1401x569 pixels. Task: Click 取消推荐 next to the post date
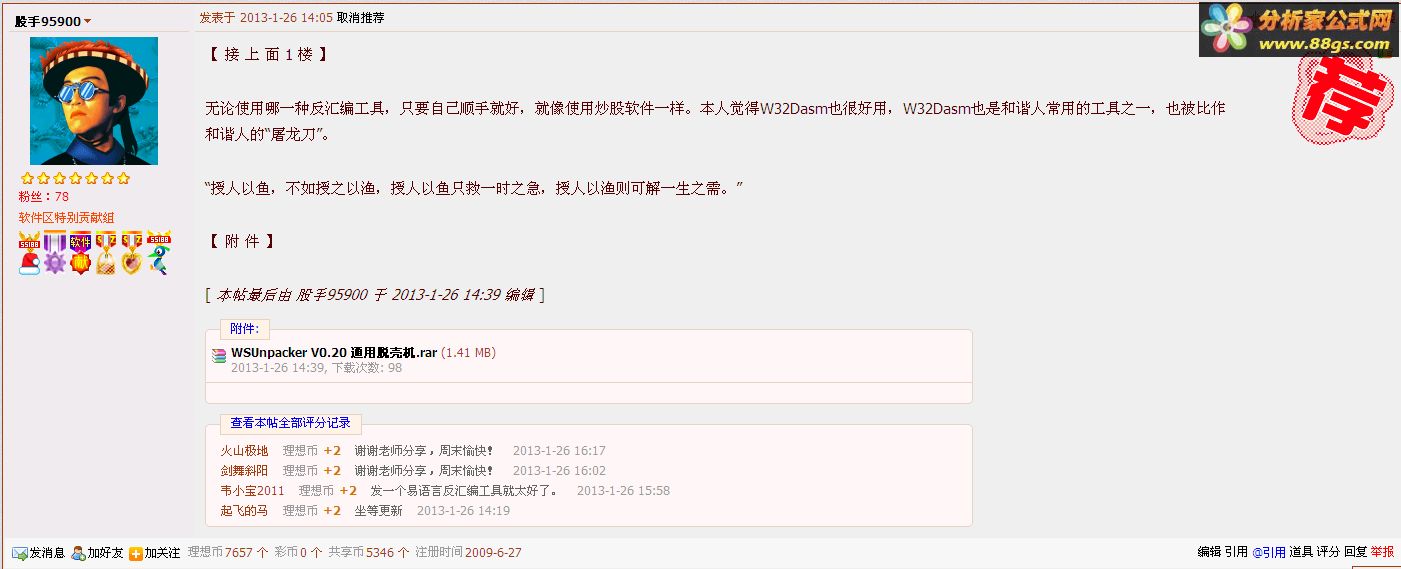click(360, 17)
